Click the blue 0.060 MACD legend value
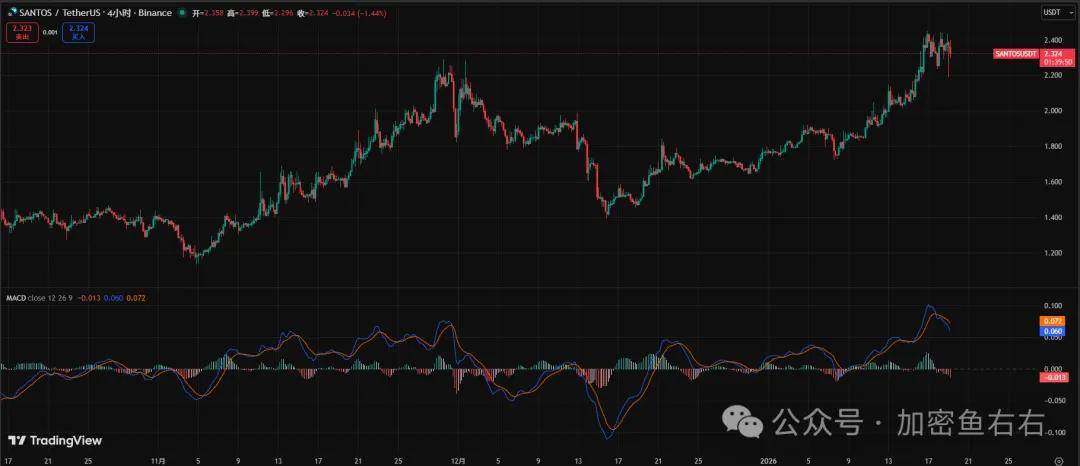The height and width of the screenshot is (466, 1080). (x=112, y=298)
